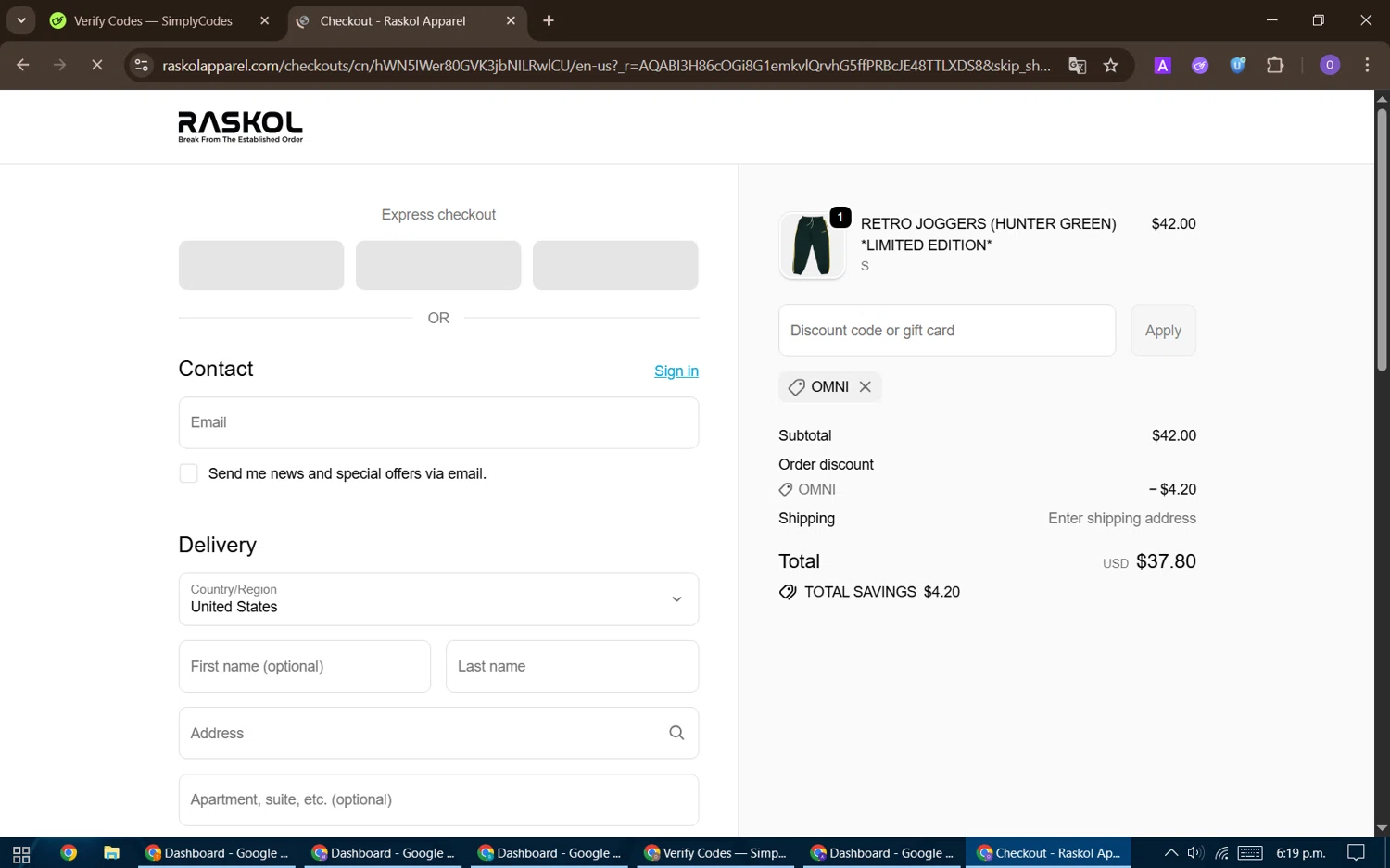Focus the Last name field

(572, 666)
